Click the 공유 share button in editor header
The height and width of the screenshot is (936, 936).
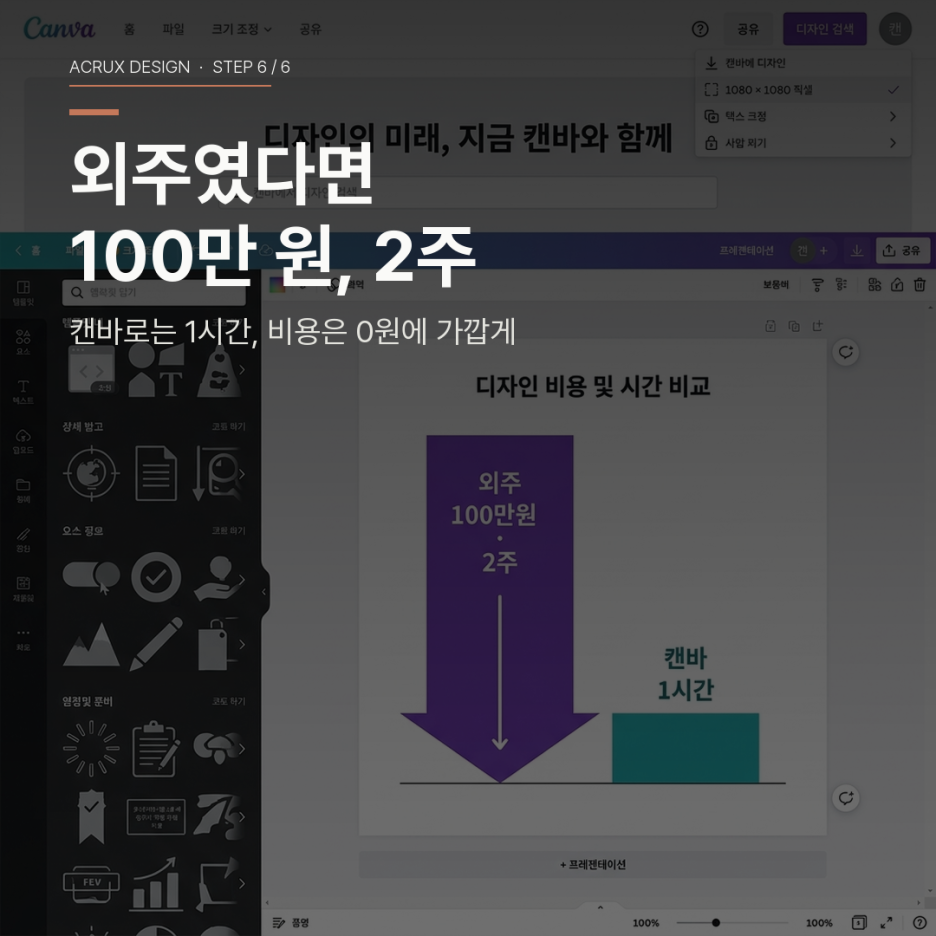pos(903,251)
